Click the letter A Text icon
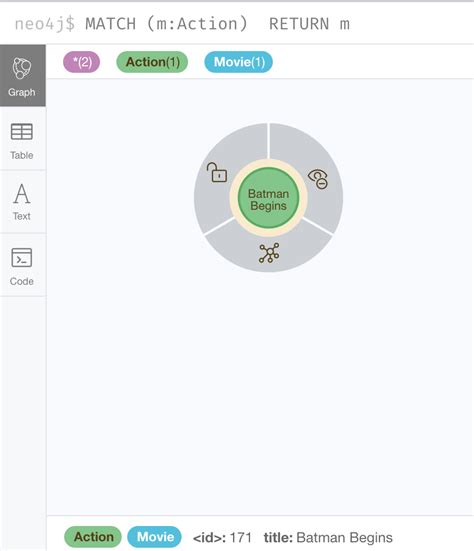 click(x=22, y=194)
